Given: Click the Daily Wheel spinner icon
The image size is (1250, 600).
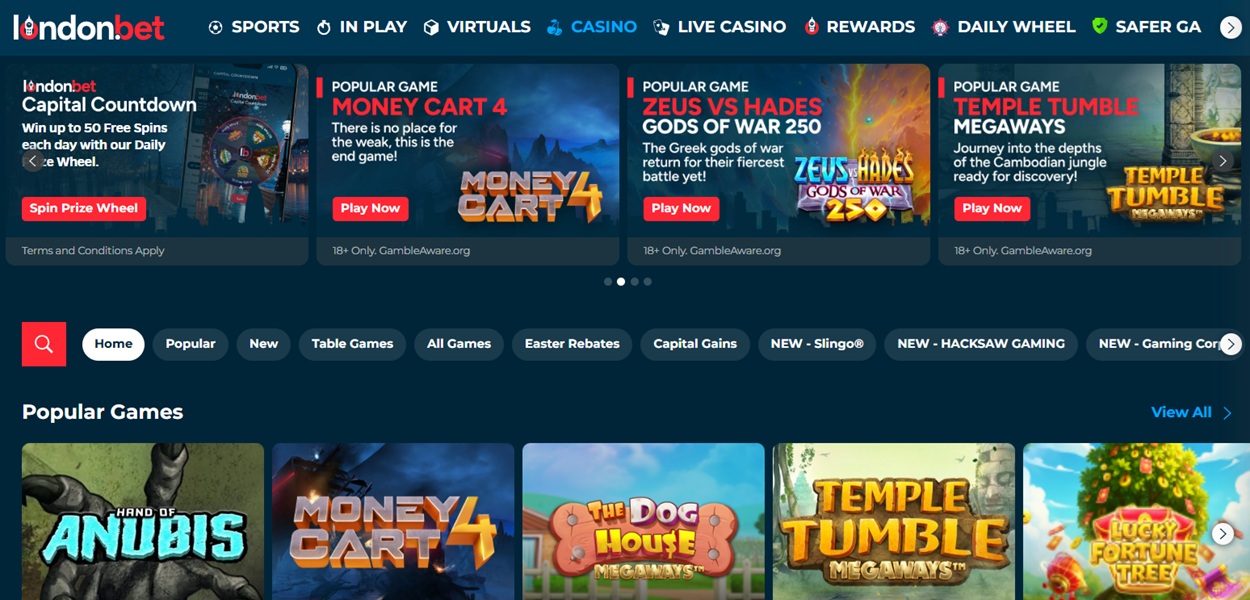Looking at the screenshot, I should (940, 27).
